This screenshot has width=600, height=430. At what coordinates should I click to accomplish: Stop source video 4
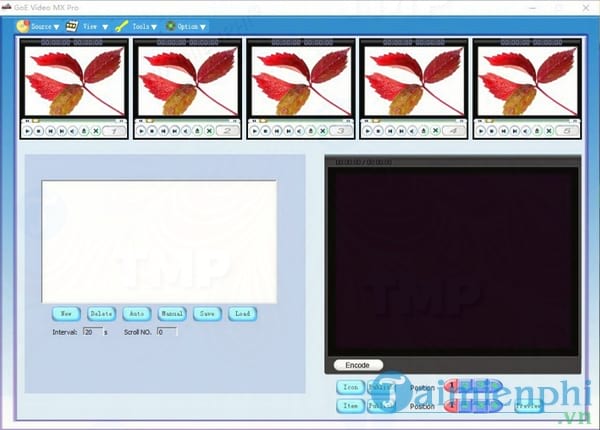[378, 131]
